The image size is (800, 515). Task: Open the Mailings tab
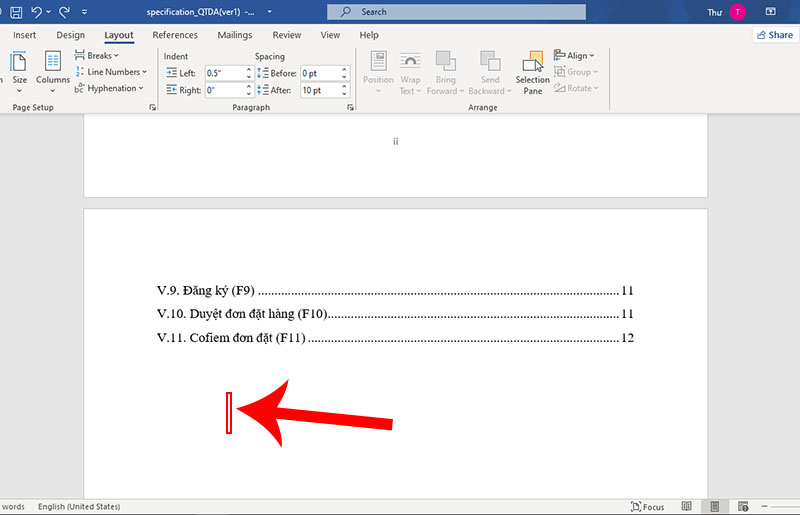pyautogui.click(x=235, y=35)
